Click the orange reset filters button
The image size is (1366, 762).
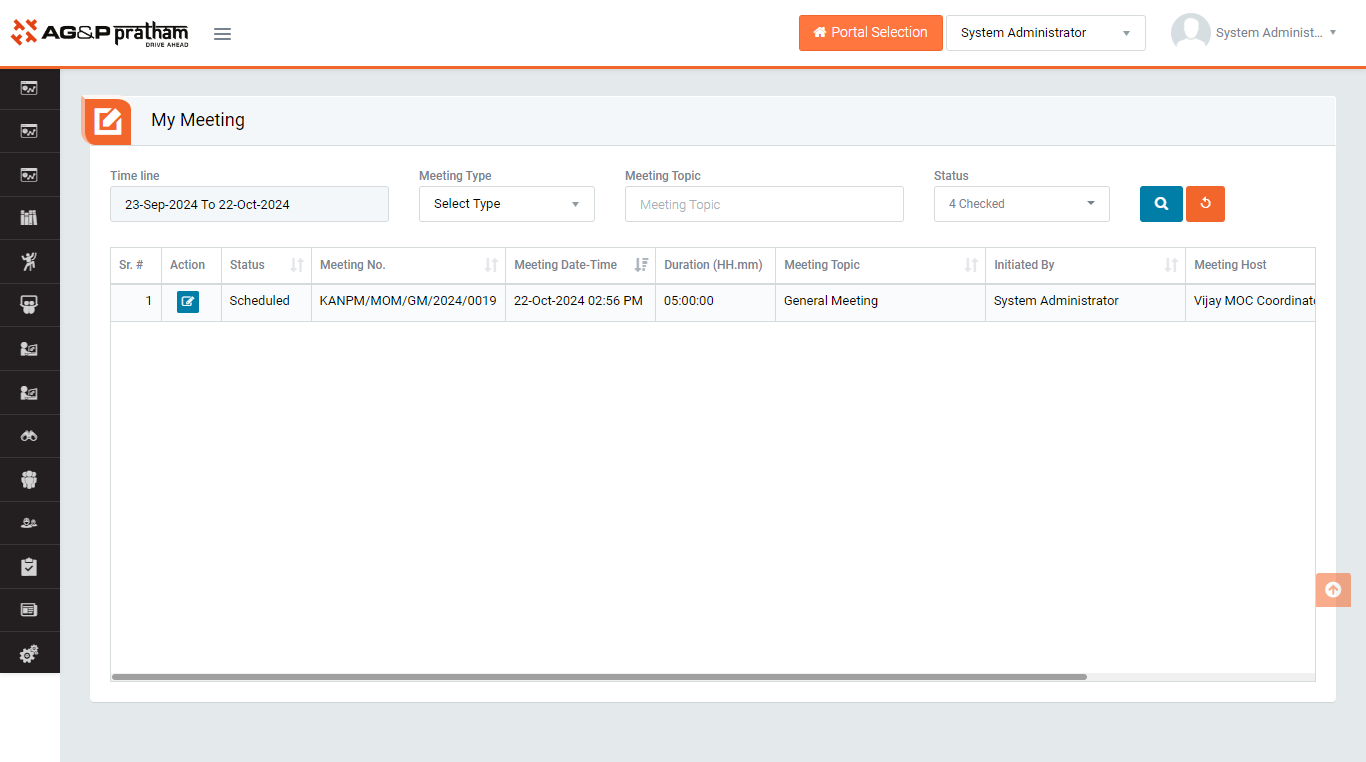coord(1205,204)
